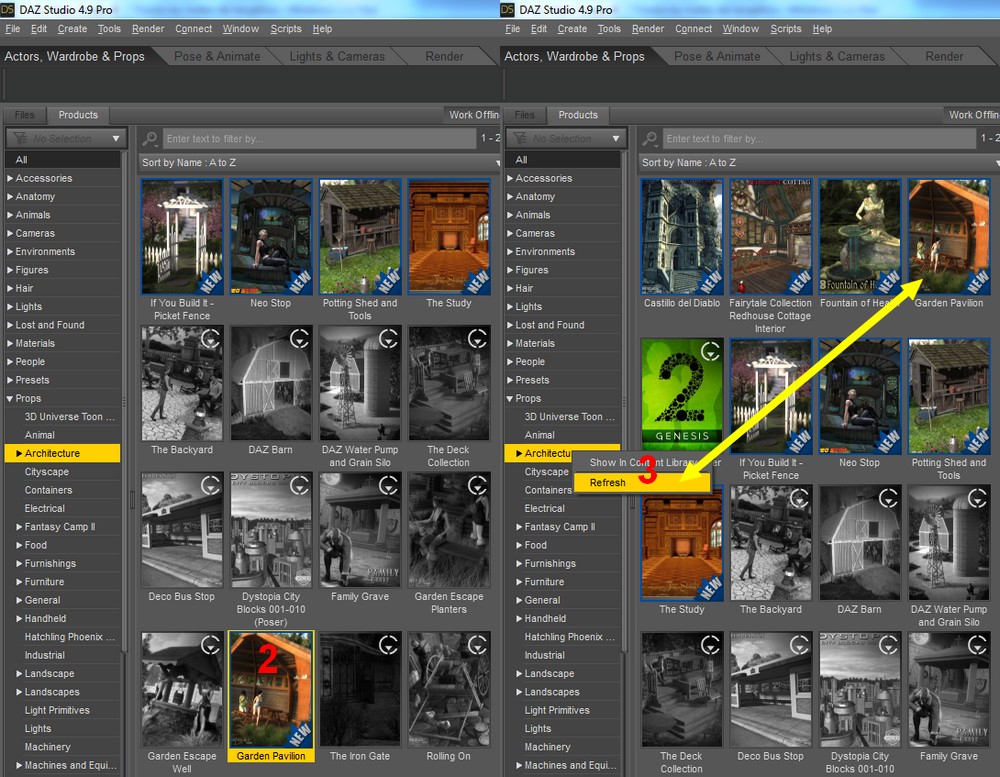Click the Work Offline button in right window

[973, 115]
